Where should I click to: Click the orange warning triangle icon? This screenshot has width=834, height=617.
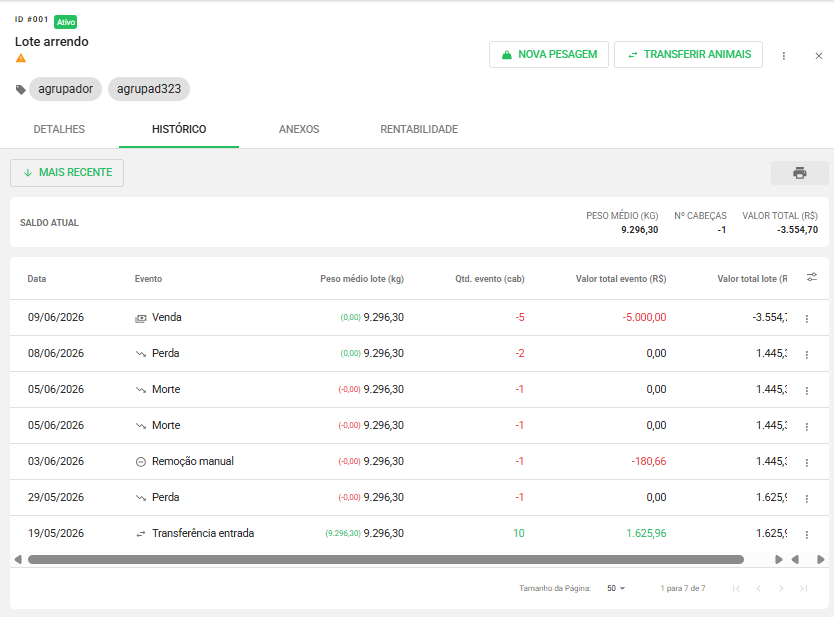21,58
